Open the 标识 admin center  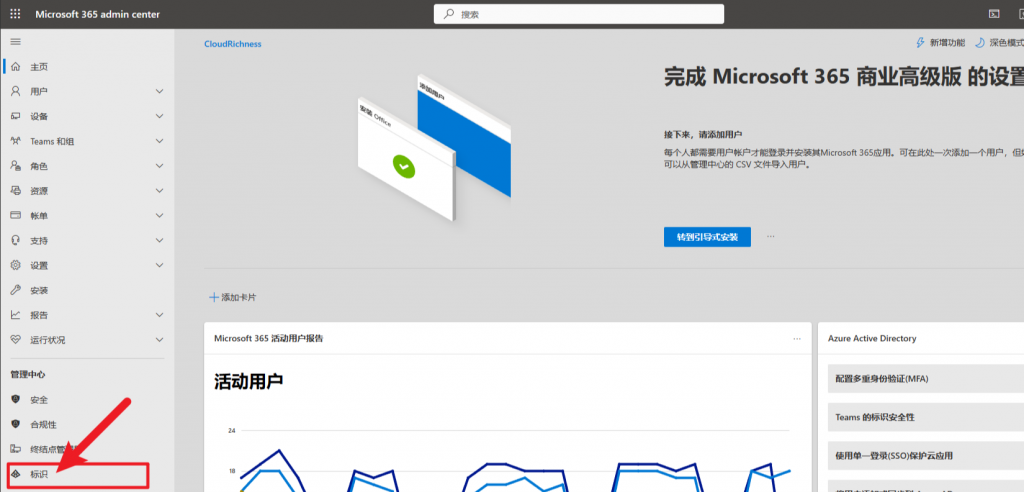39,474
